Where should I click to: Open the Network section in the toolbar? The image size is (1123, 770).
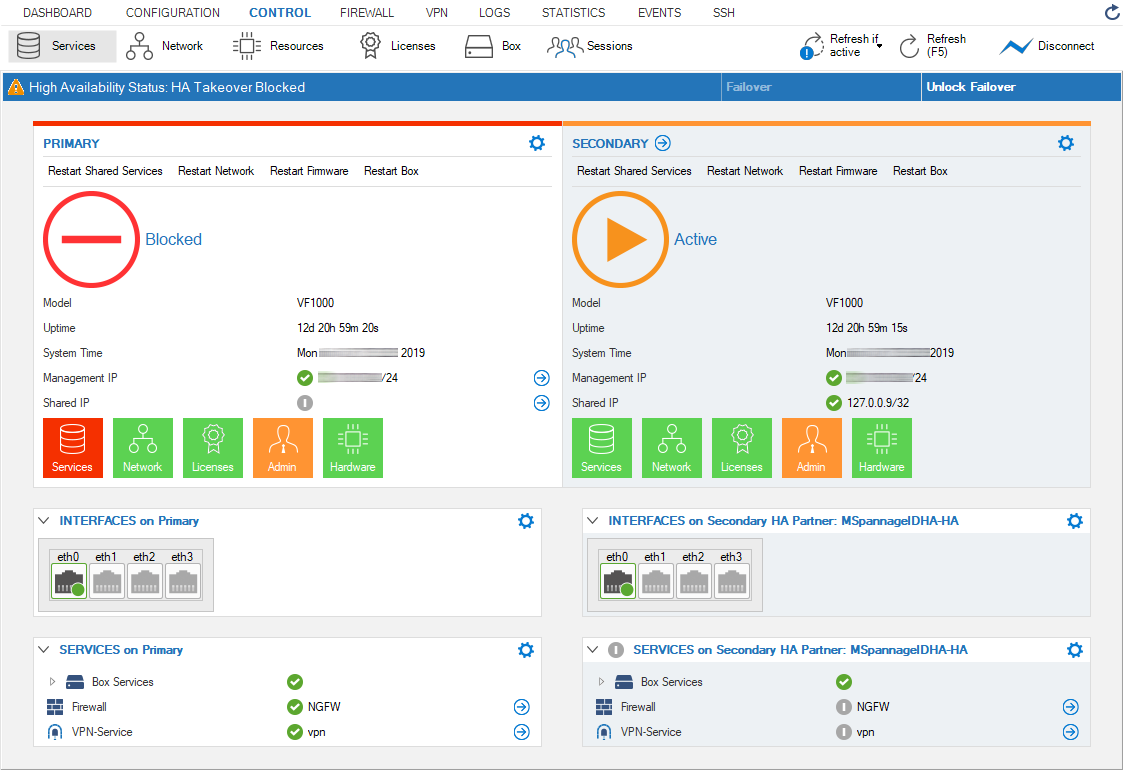(165, 46)
